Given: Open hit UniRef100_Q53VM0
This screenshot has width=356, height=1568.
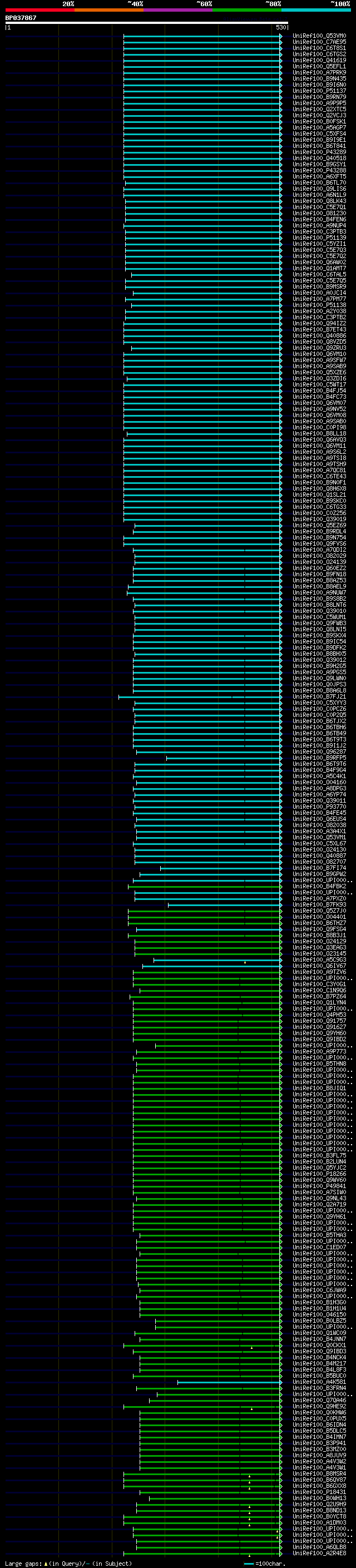Looking at the screenshot, I should click(319, 36).
